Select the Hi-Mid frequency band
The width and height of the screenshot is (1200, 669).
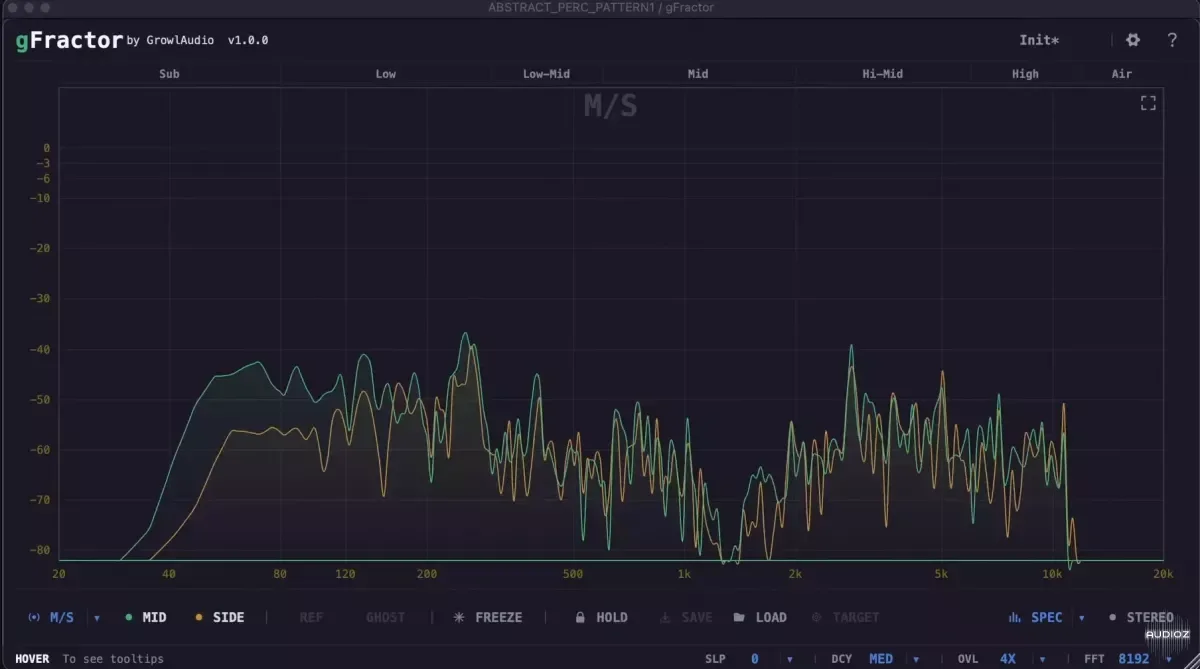tap(882, 73)
